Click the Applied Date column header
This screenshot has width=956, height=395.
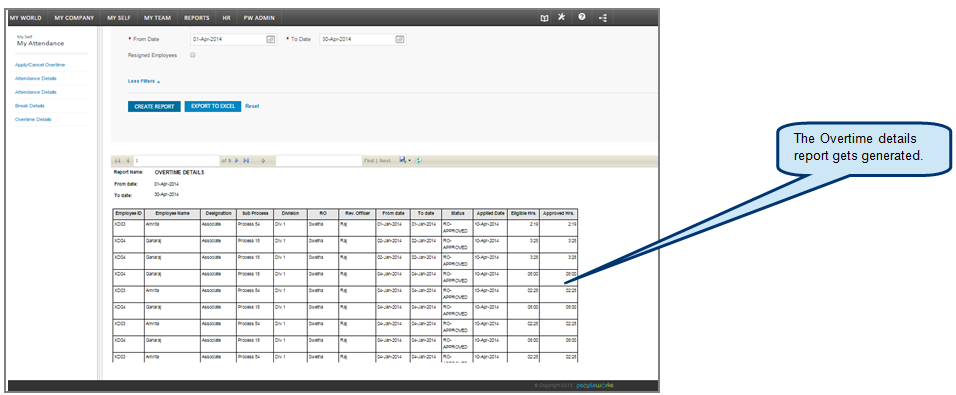point(491,213)
